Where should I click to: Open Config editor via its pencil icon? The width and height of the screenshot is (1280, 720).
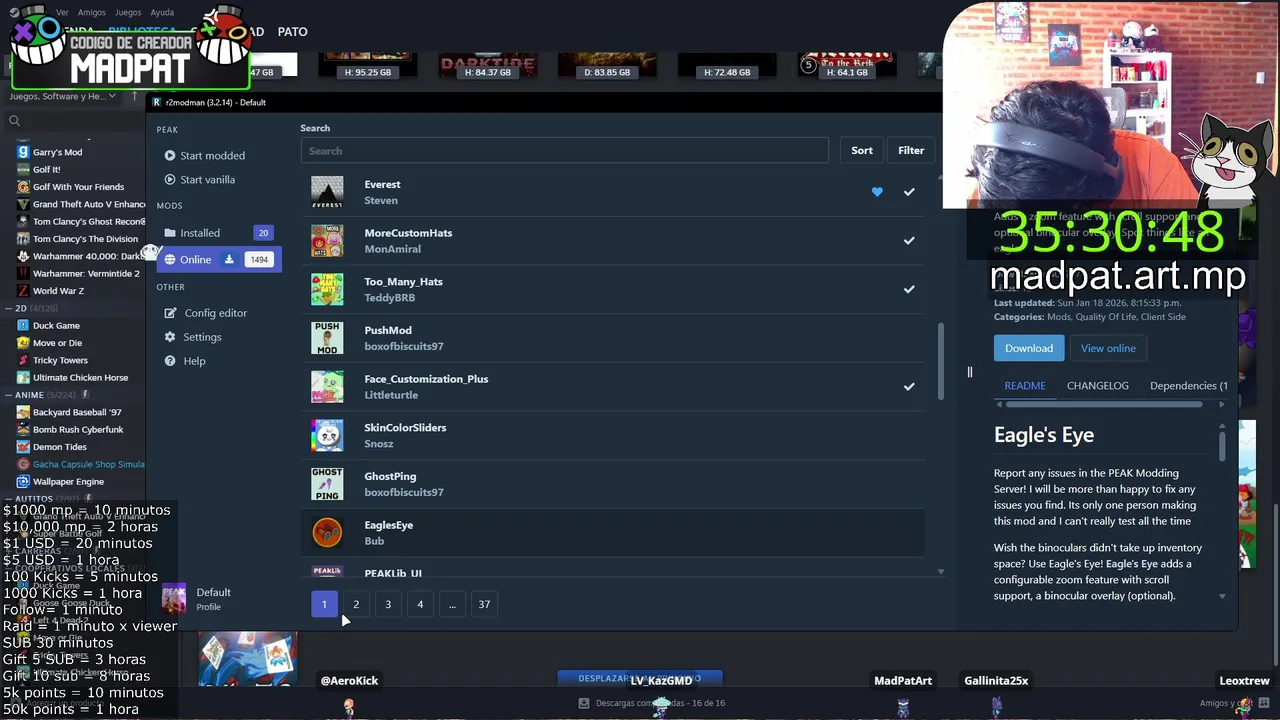pyautogui.click(x=170, y=313)
